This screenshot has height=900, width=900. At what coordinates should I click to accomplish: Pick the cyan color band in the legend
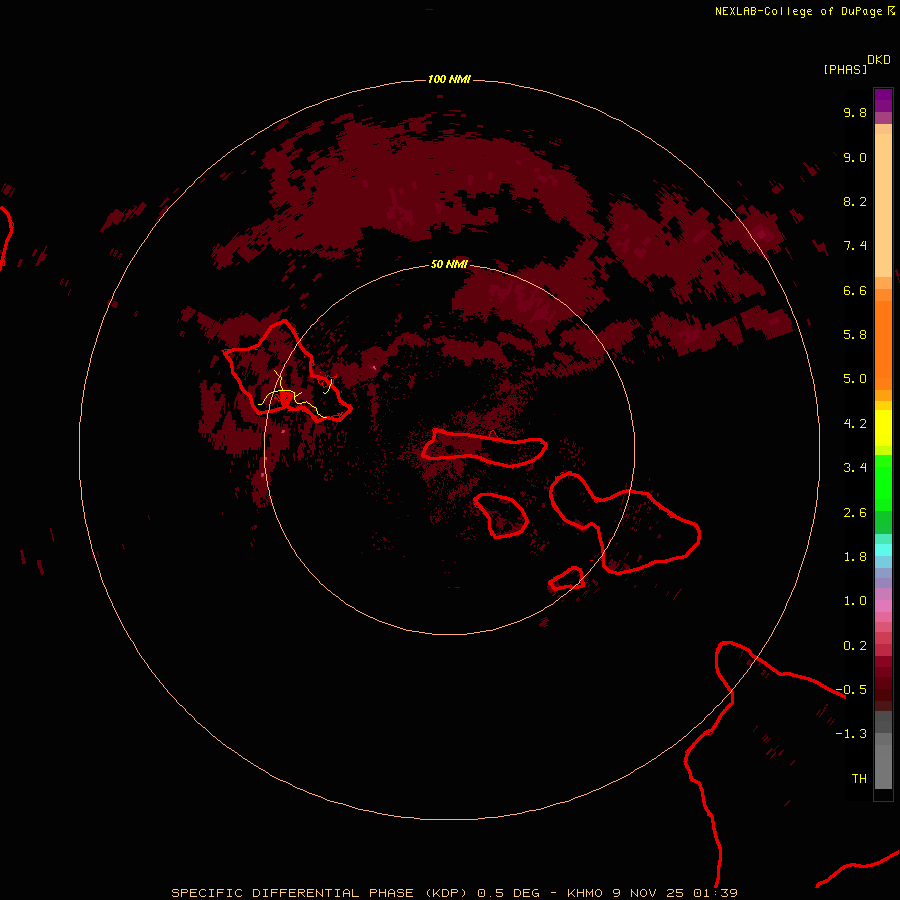coord(883,549)
